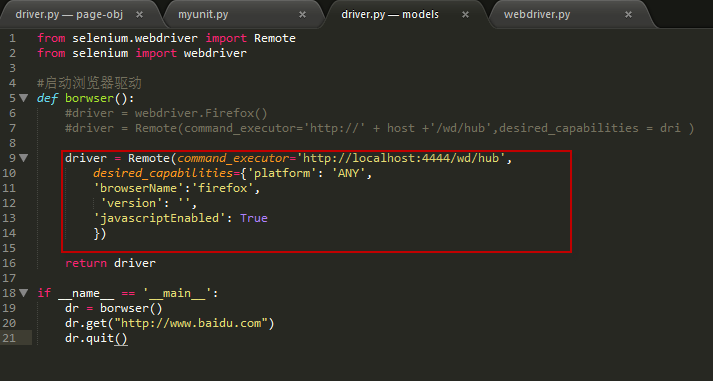Screen dimensions: 713x381
Task: Click dr.quit() on line 21
Action: tap(96, 338)
